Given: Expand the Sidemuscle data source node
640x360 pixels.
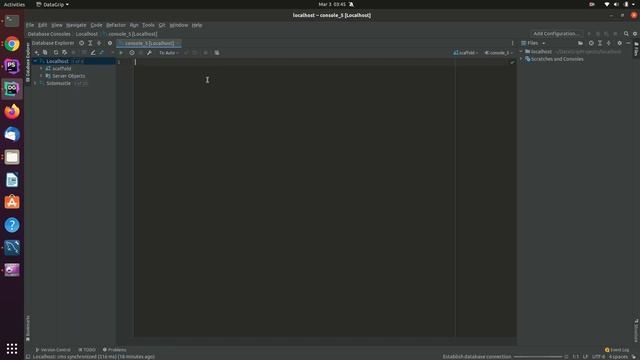Looking at the screenshot, I should (35, 83).
